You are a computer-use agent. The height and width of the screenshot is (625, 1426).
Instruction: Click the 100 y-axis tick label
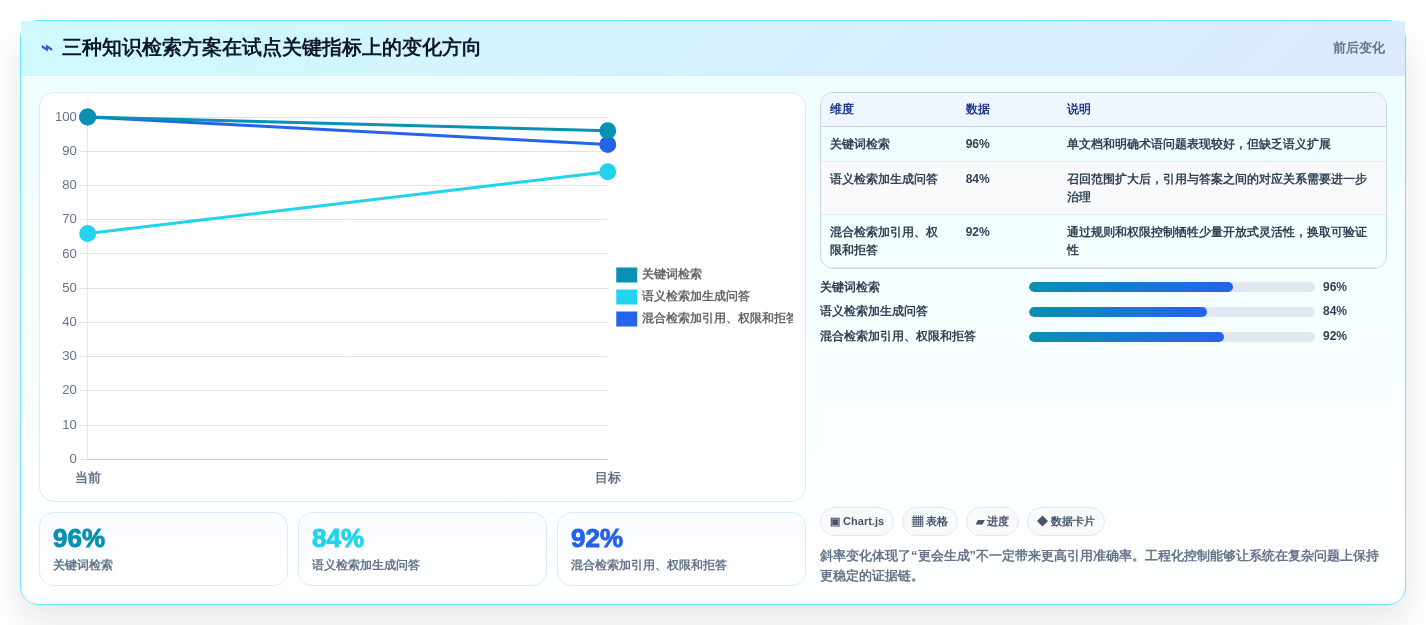66,117
